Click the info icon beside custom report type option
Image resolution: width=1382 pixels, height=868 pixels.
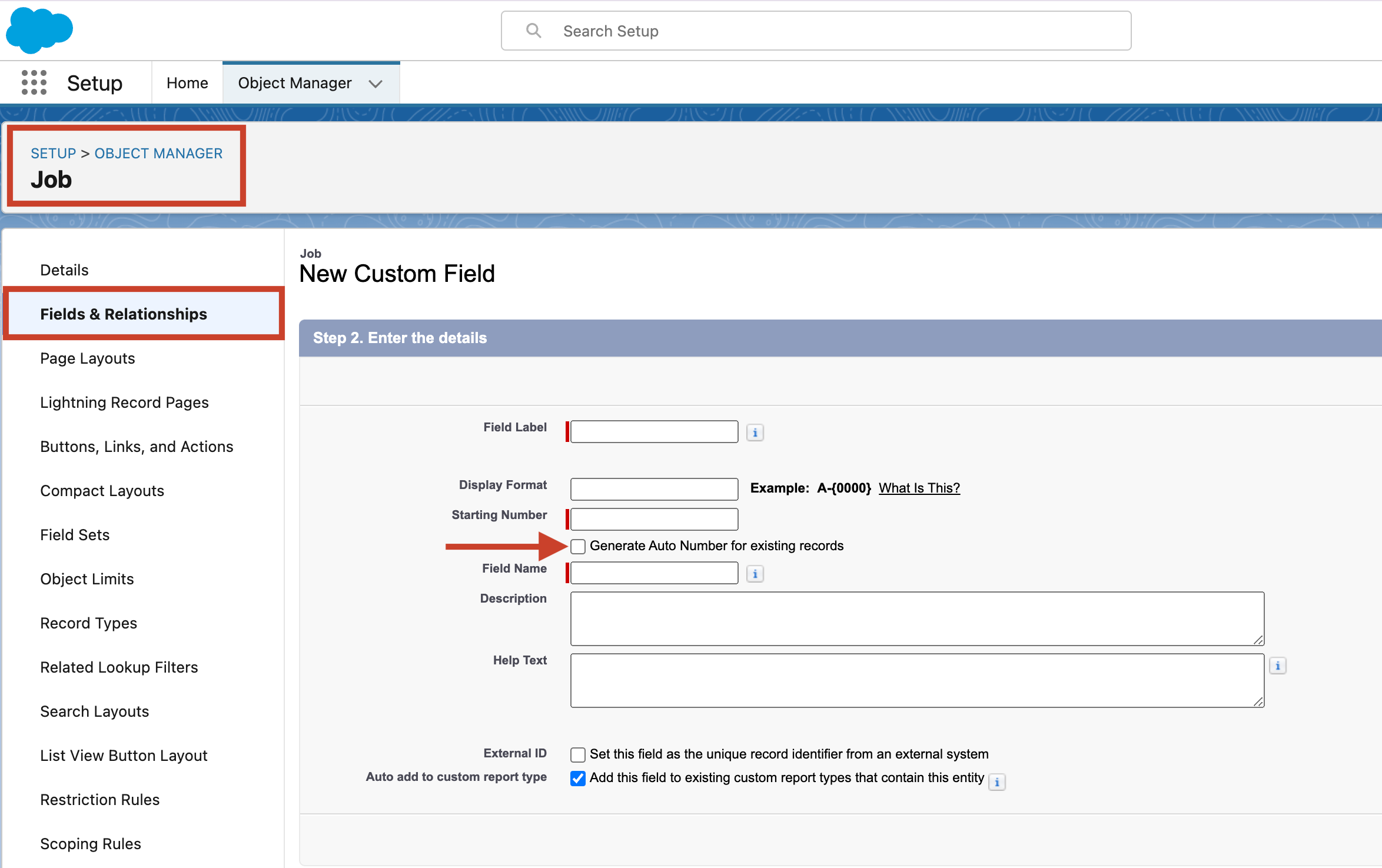pyautogui.click(x=997, y=781)
